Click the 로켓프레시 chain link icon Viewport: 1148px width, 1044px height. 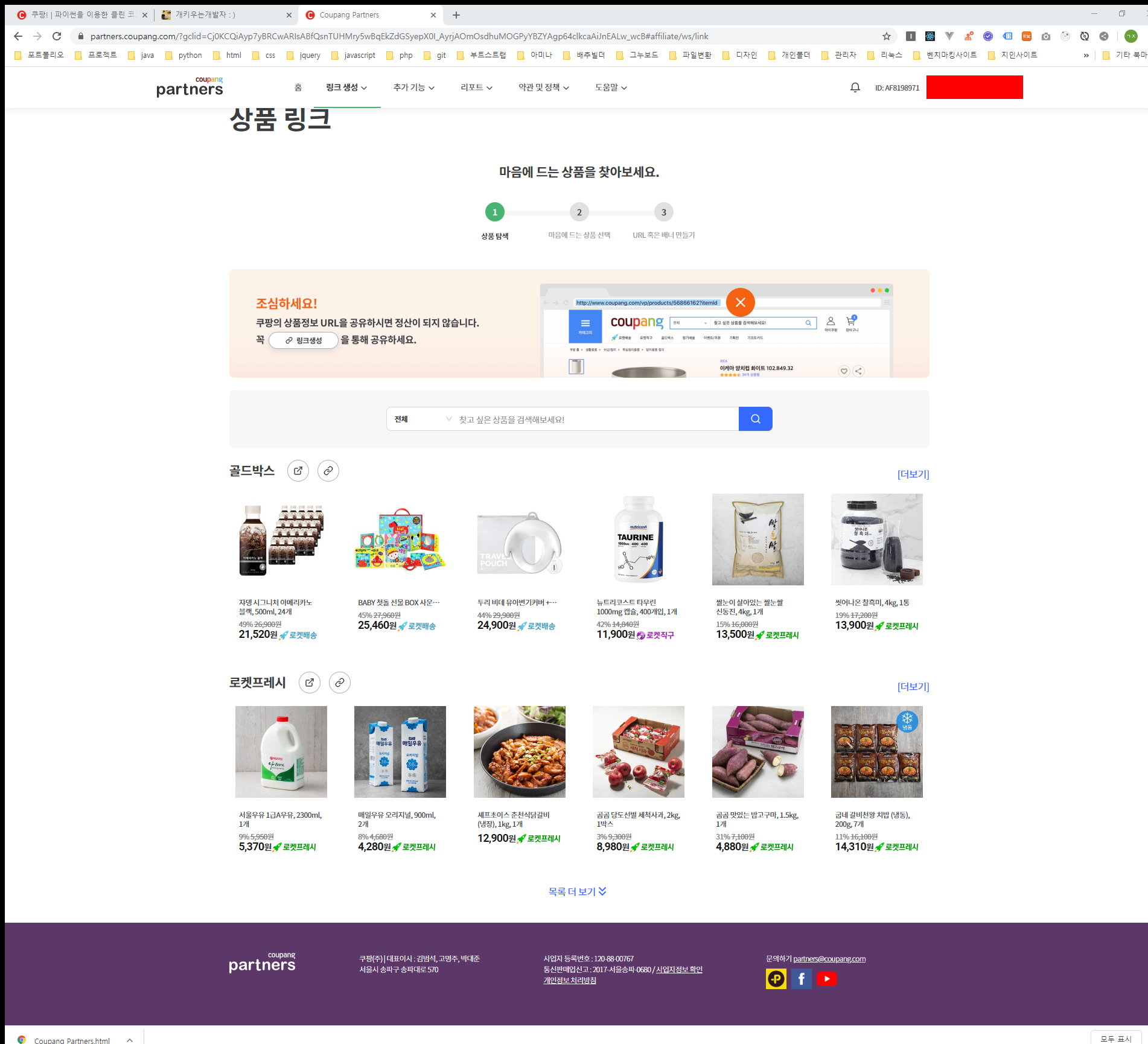tap(339, 683)
